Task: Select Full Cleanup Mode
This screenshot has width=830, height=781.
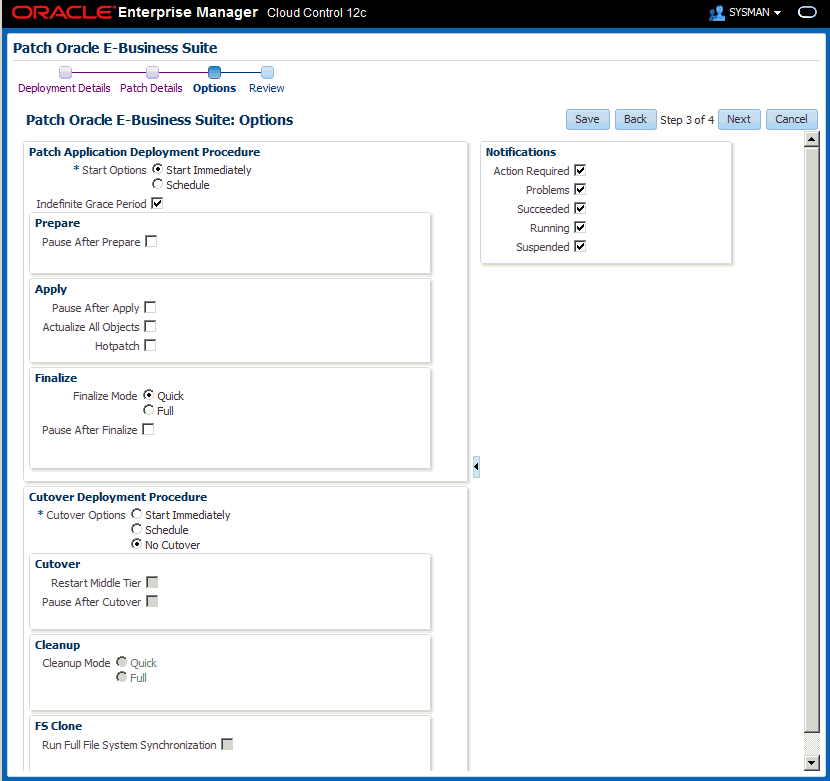Action: 122,677
